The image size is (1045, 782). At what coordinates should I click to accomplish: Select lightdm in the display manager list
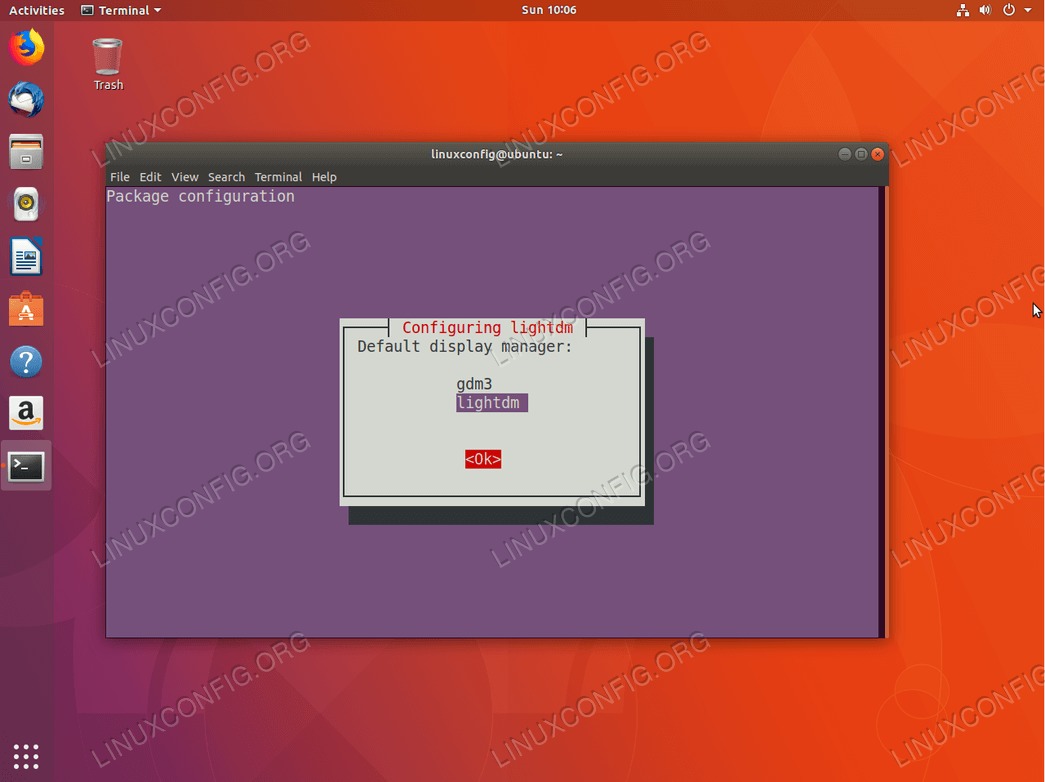click(492, 403)
